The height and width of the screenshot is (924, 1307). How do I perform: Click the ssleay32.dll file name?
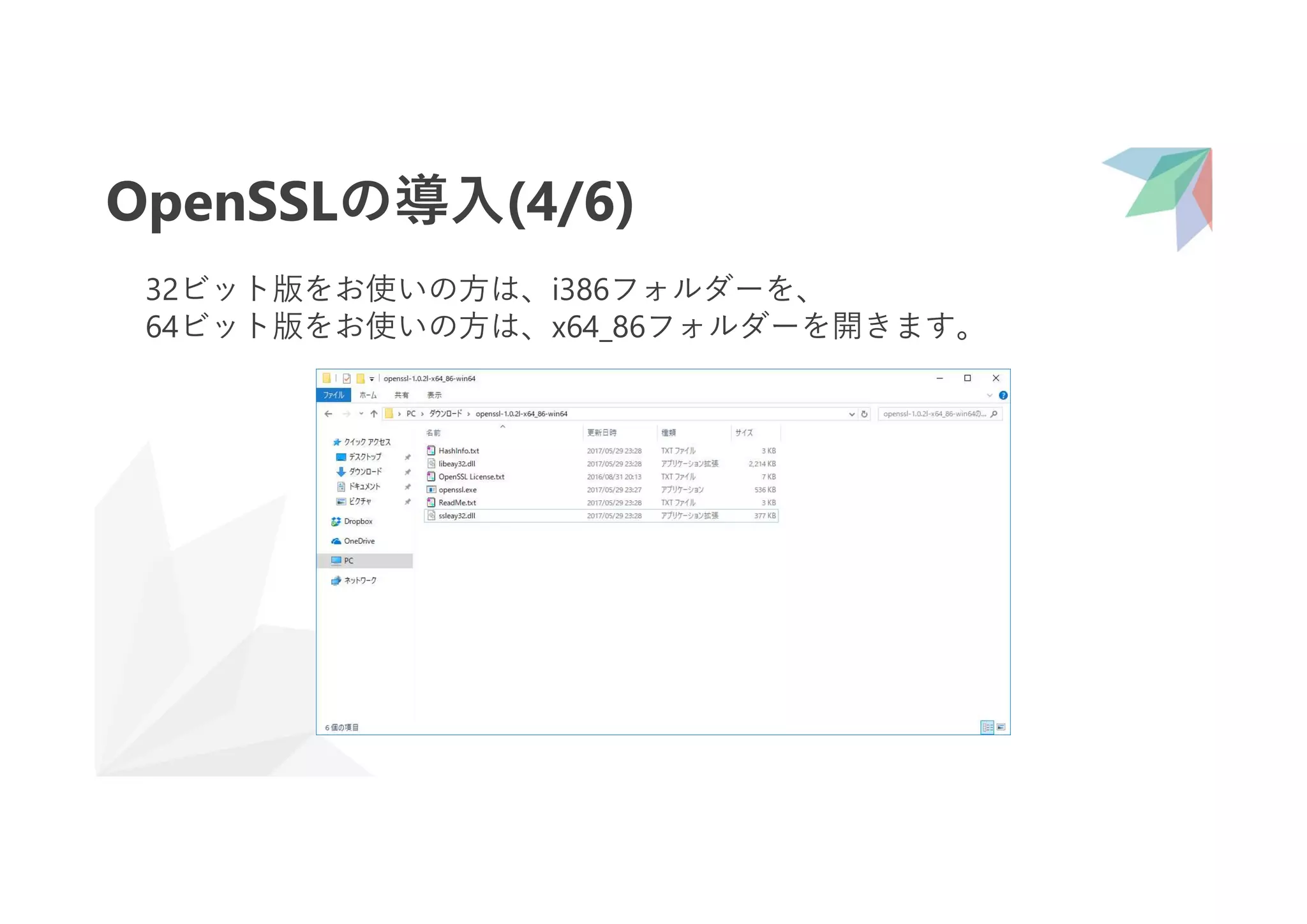(457, 516)
